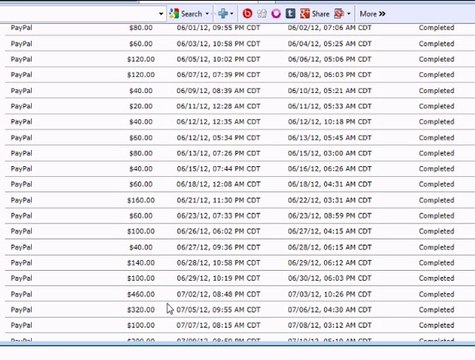Viewport: 475px width, 360px height.
Task: Click date 06/03/12, 10:58 PM CDT
Action: click(x=218, y=44)
